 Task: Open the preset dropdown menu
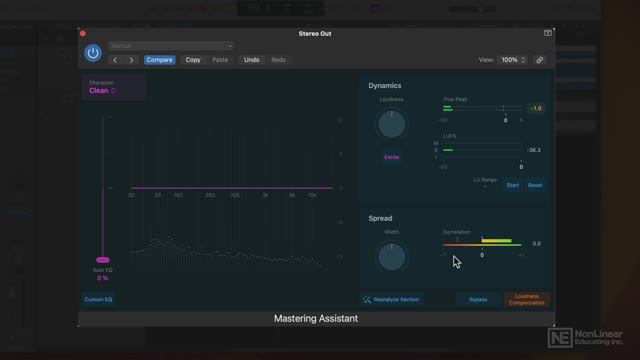point(171,46)
